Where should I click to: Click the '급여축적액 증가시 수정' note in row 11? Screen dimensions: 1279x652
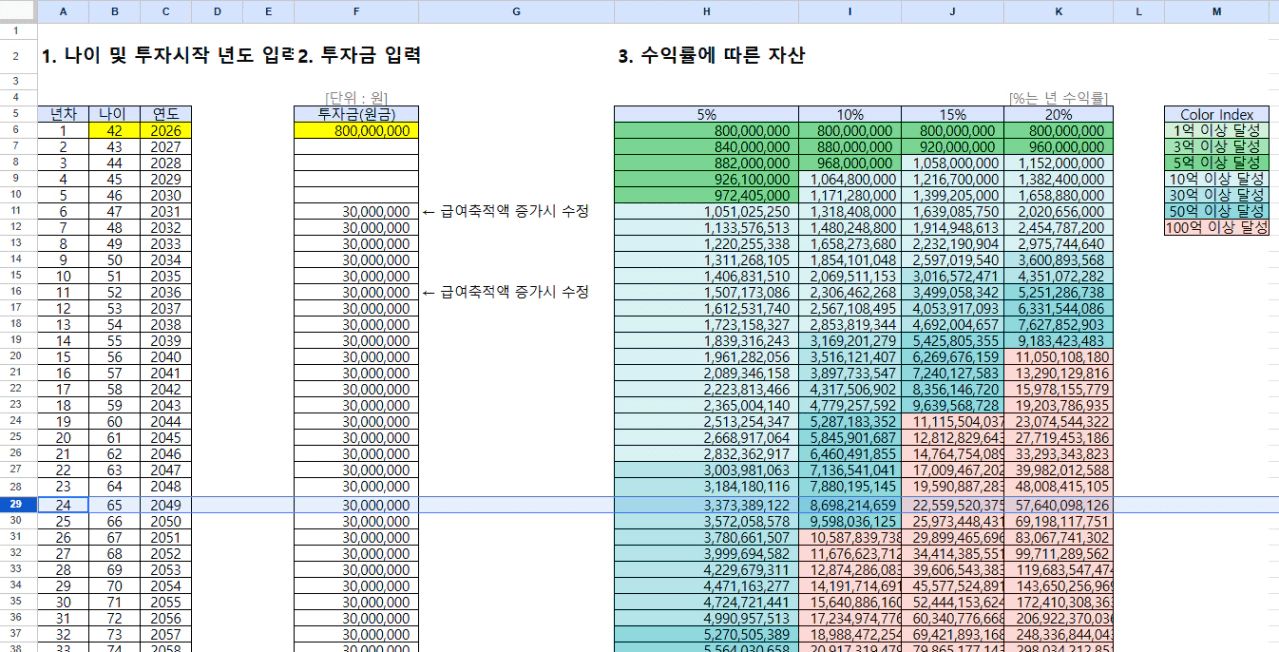point(505,212)
